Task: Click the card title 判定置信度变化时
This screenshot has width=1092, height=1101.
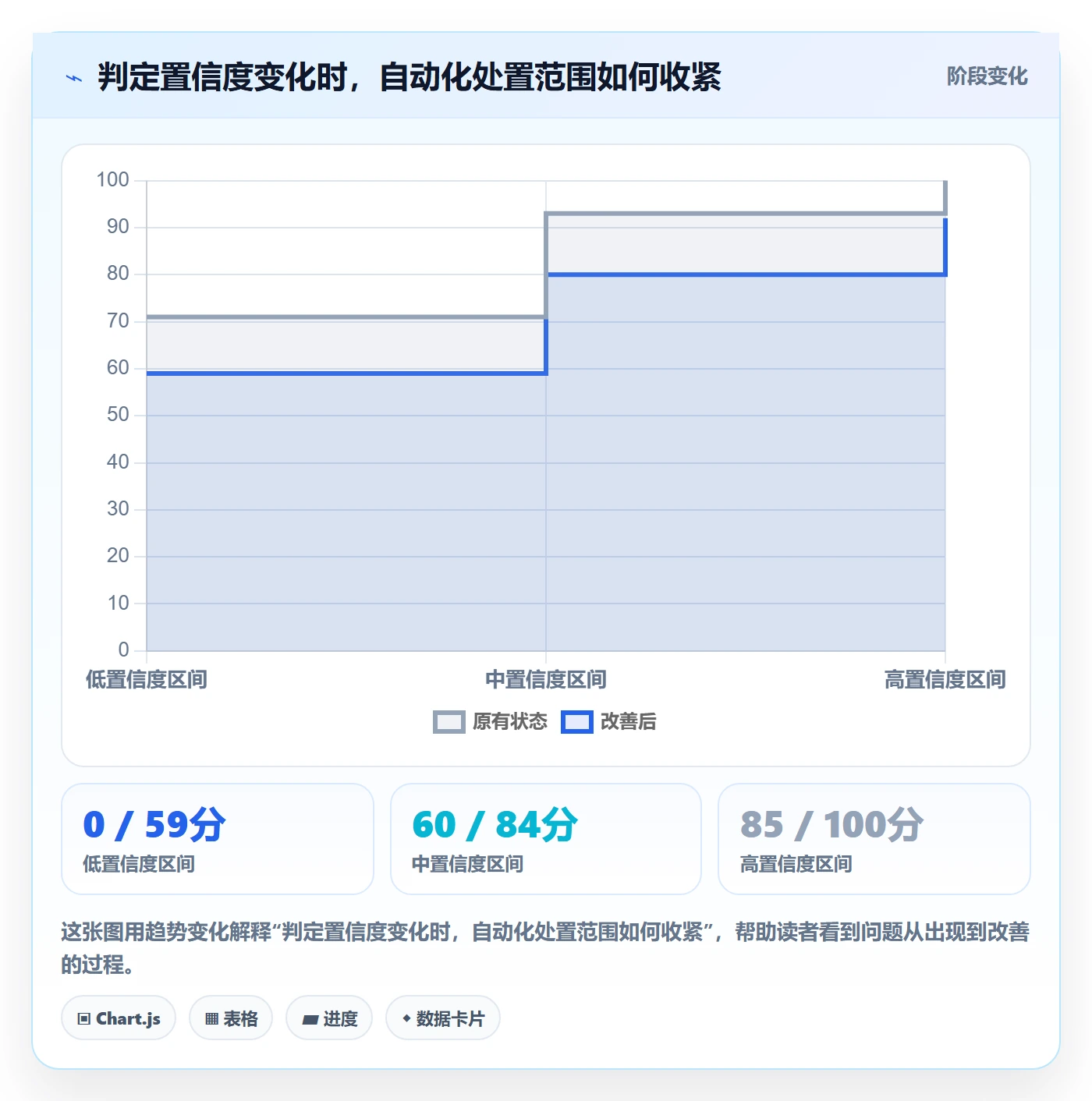Action: pos(409,77)
